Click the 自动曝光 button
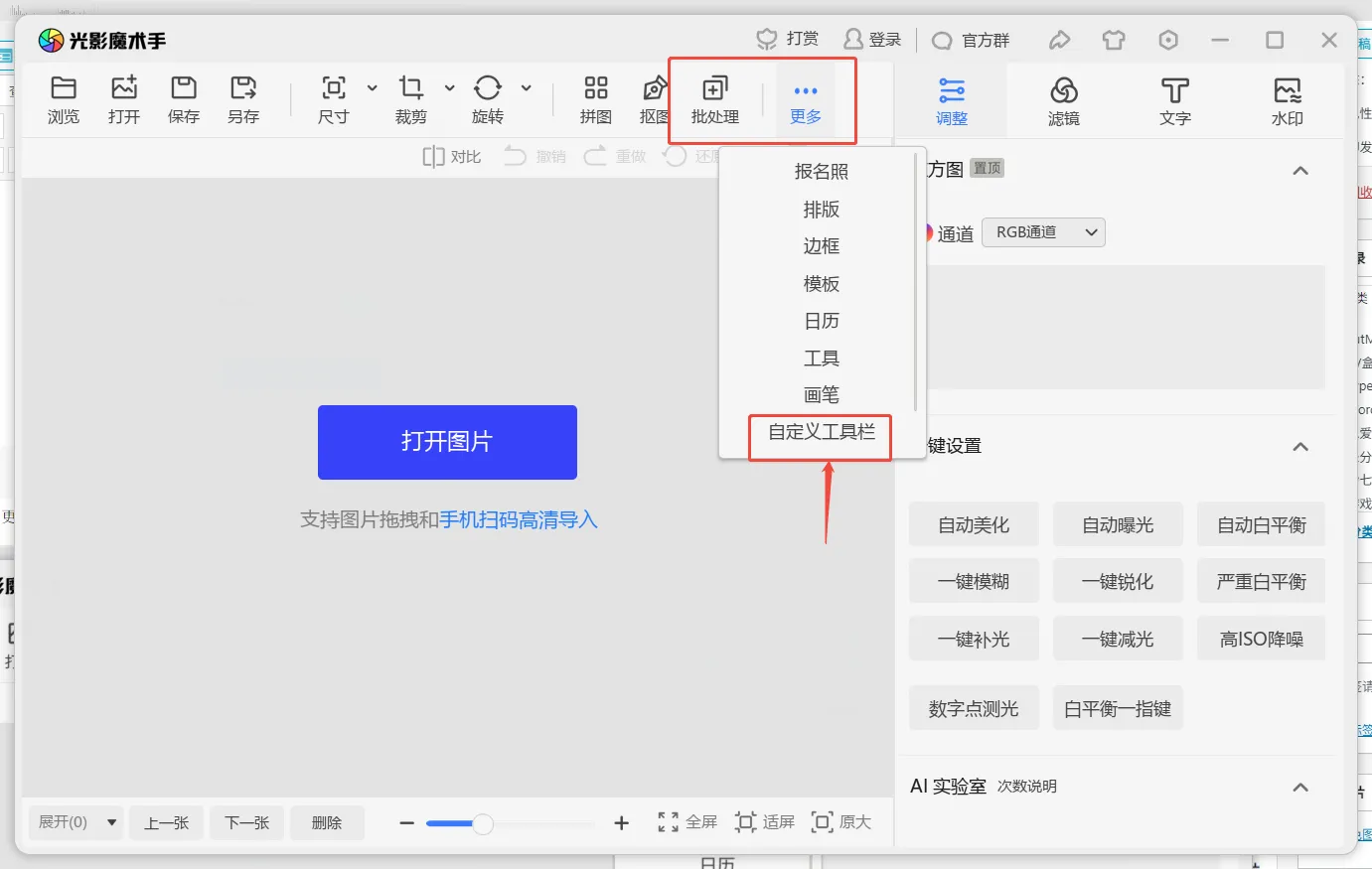This screenshot has width=1372, height=869. [x=1118, y=524]
